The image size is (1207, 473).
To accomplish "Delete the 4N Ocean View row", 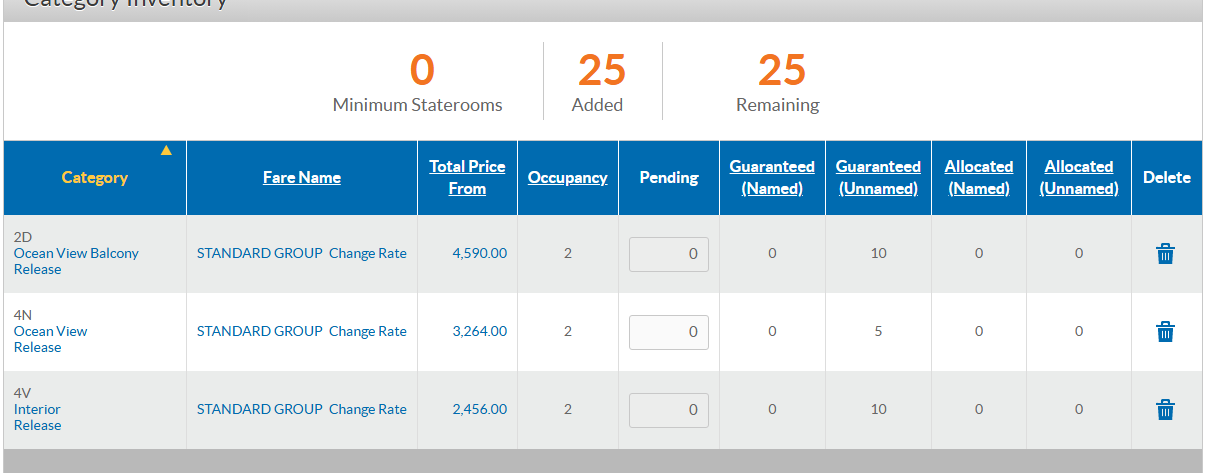I will tap(1165, 332).
